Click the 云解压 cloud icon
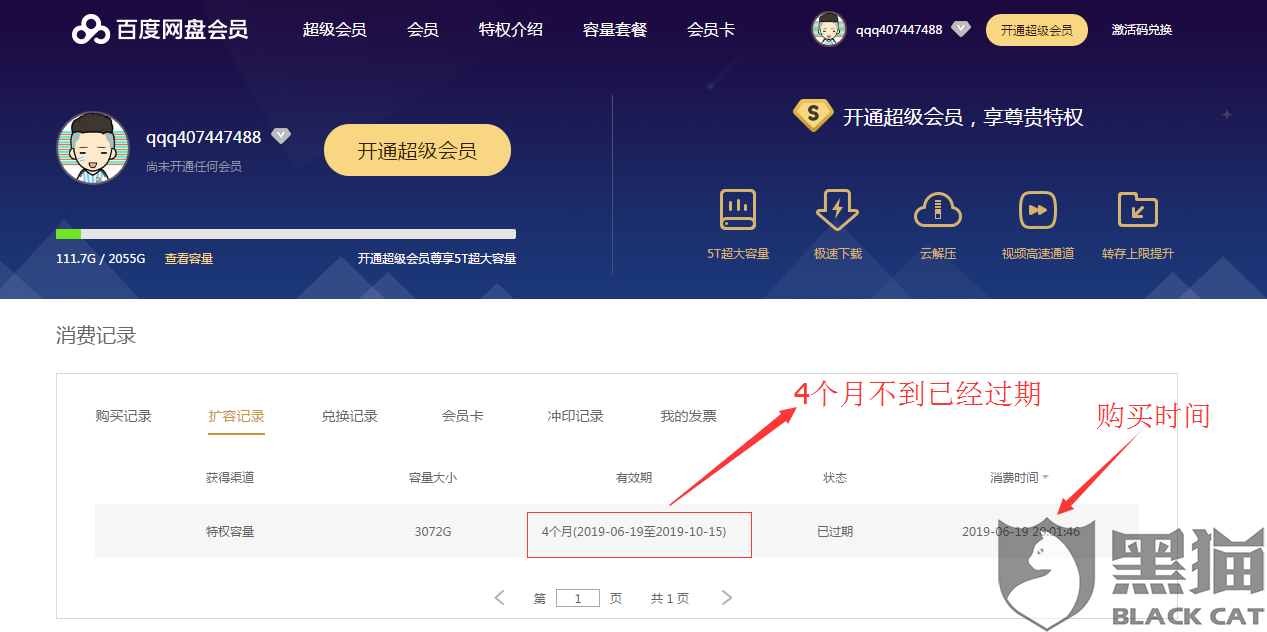 click(x=938, y=210)
